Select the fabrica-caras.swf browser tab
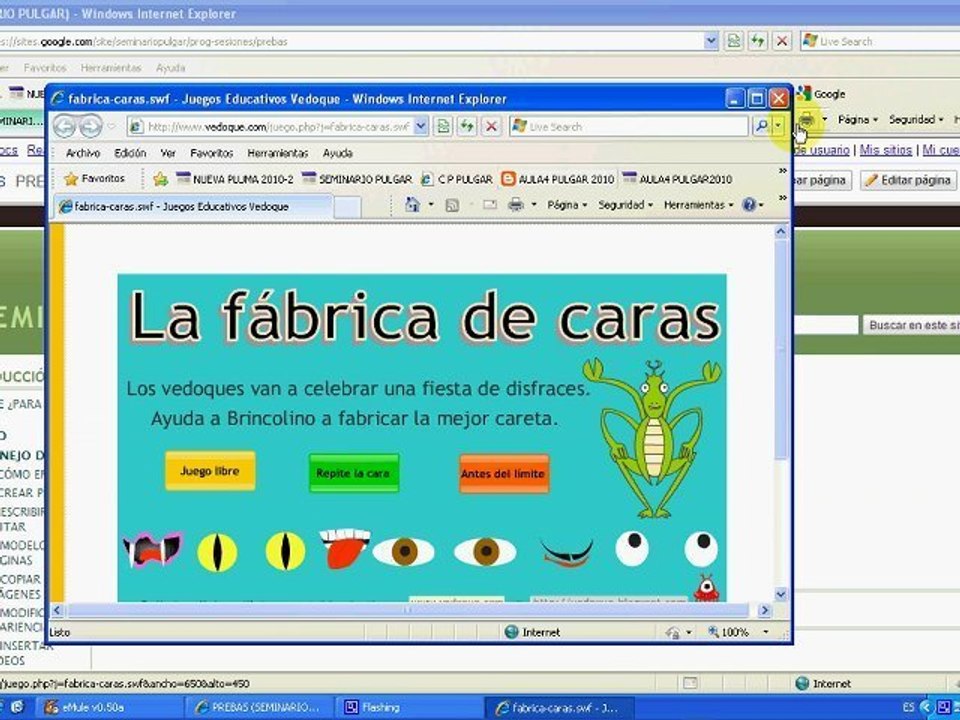Viewport: 960px width, 720px height. 193,206
